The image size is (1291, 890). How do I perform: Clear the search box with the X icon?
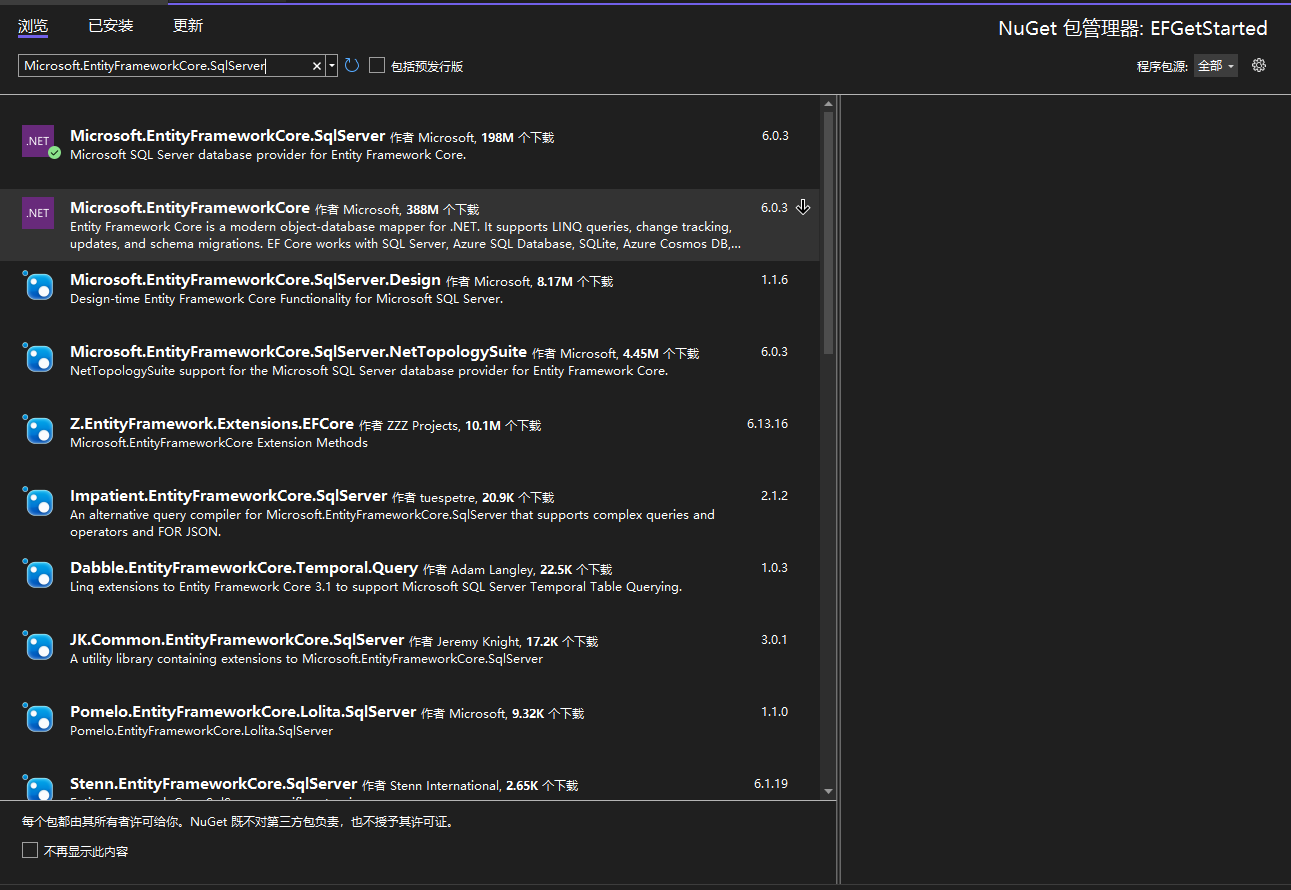tap(317, 66)
